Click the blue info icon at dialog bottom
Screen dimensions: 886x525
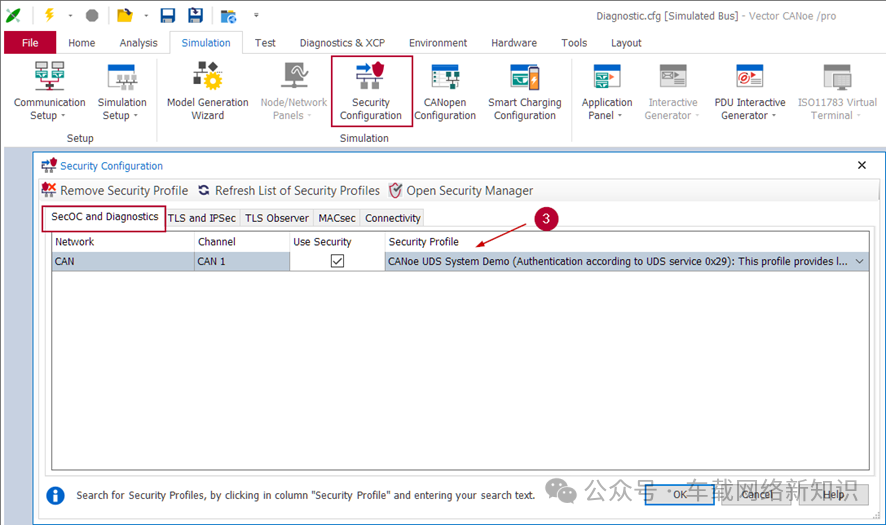tap(55, 496)
